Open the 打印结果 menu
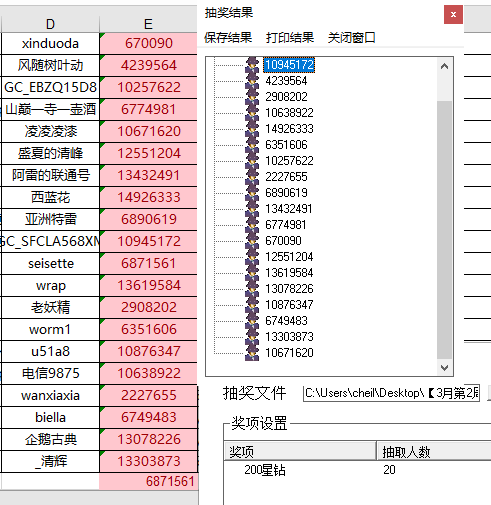 (290, 38)
